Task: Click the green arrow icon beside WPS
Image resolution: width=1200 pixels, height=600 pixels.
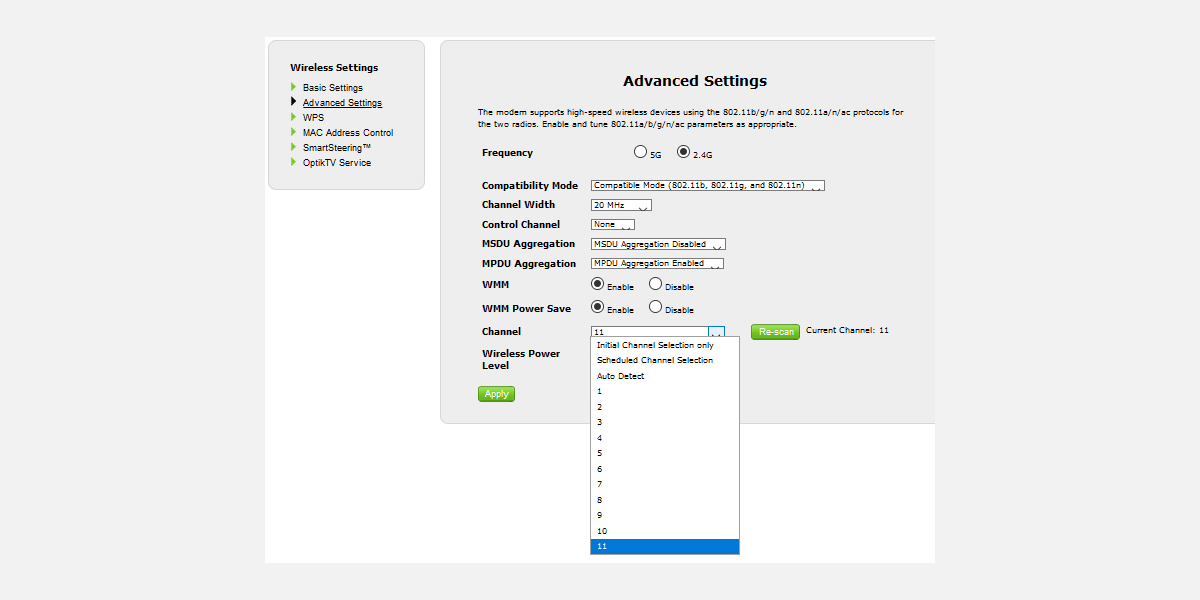Action: [293, 117]
